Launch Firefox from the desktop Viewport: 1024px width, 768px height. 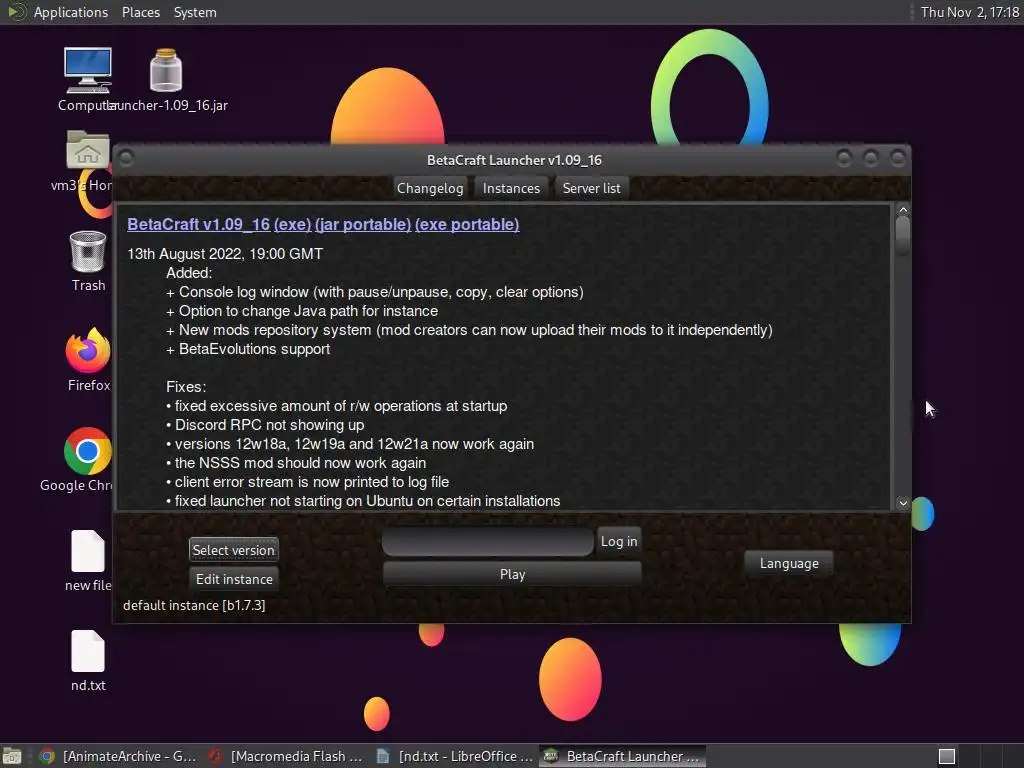(88, 350)
